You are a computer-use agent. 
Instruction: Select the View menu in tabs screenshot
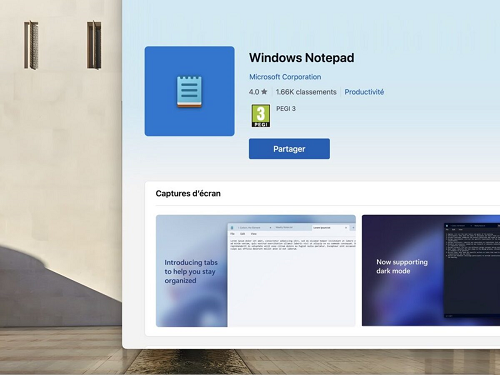click(254, 234)
